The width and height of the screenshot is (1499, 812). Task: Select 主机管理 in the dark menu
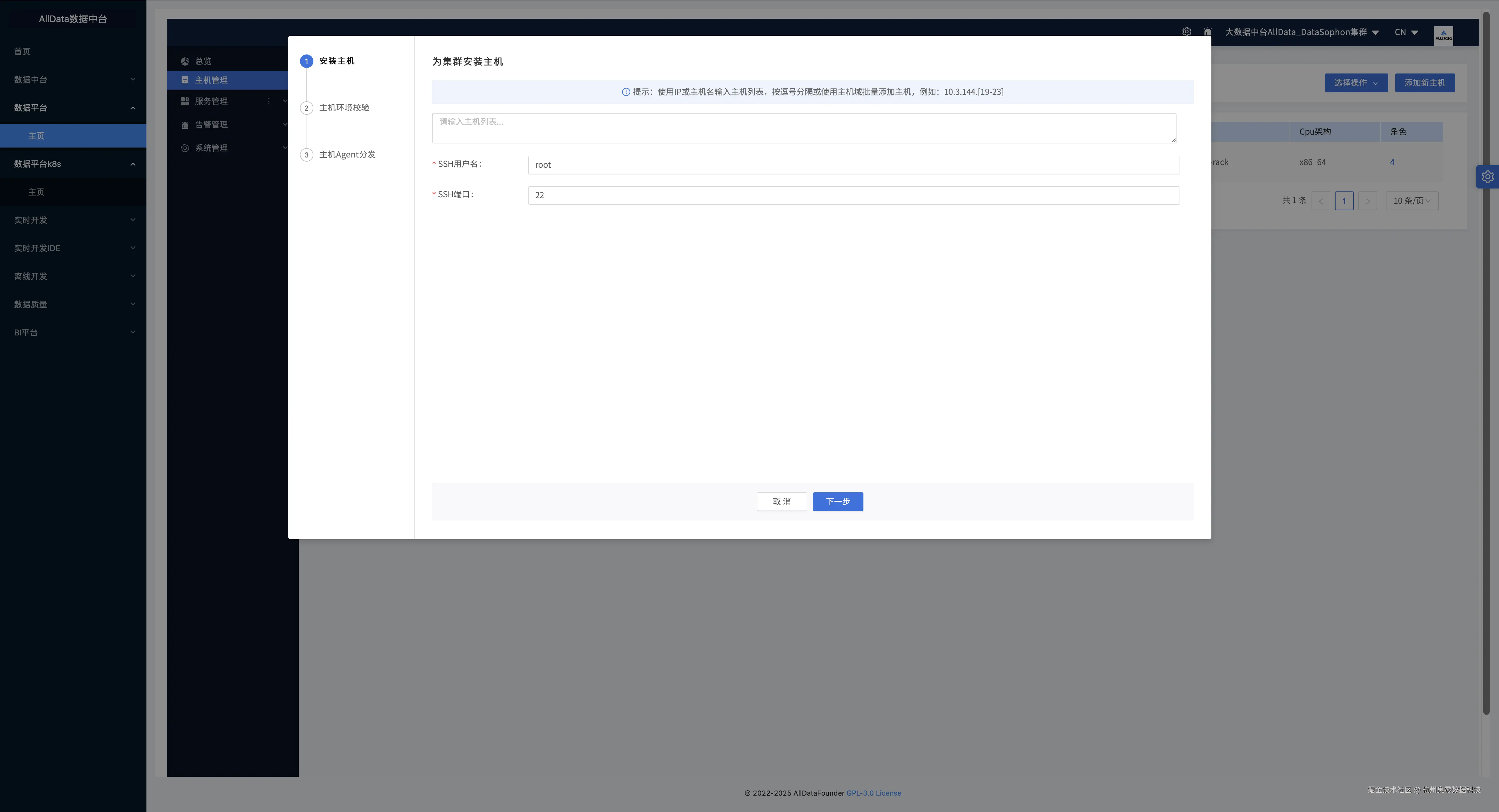coord(211,80)
